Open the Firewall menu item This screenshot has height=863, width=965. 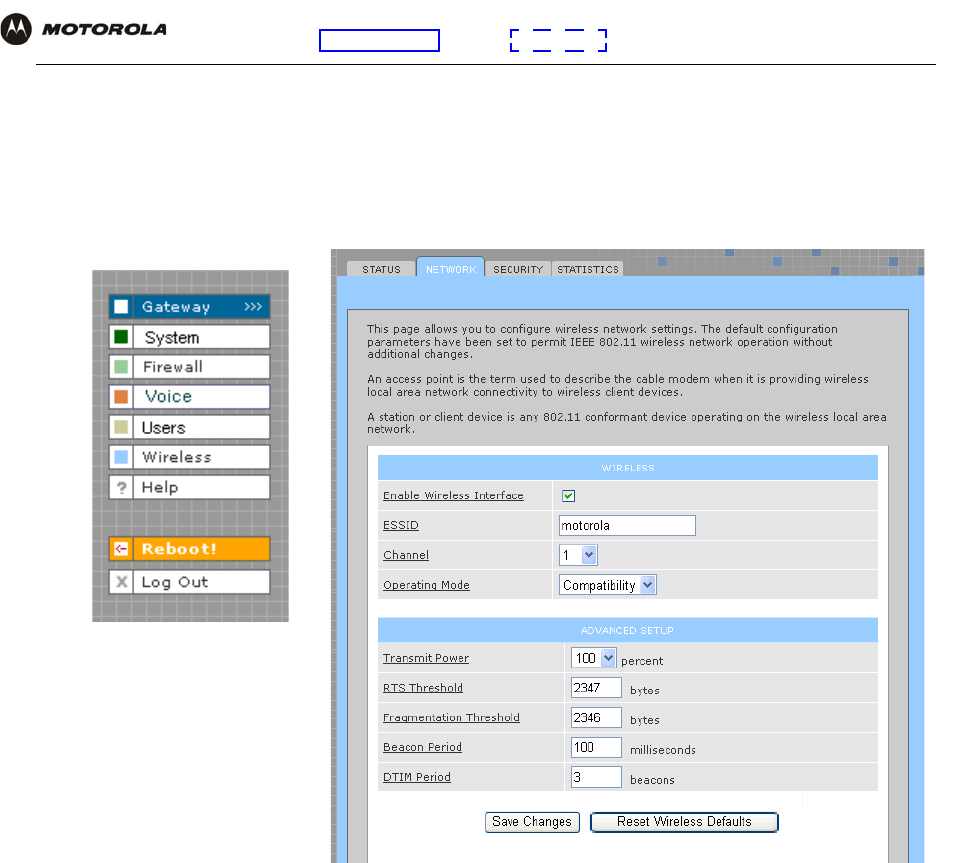coord(190,367)
